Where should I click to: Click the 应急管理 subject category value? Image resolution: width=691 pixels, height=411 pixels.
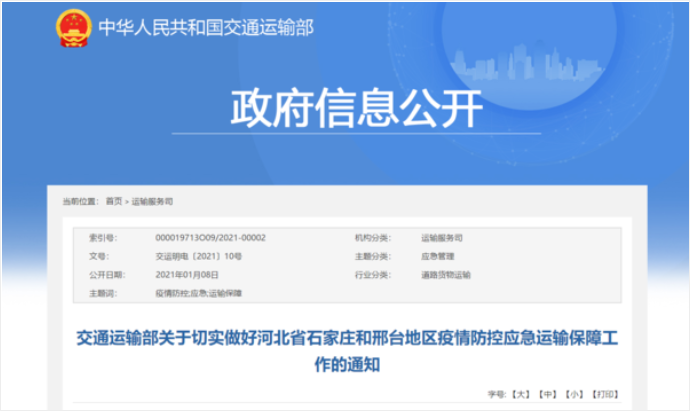point(437,256)
